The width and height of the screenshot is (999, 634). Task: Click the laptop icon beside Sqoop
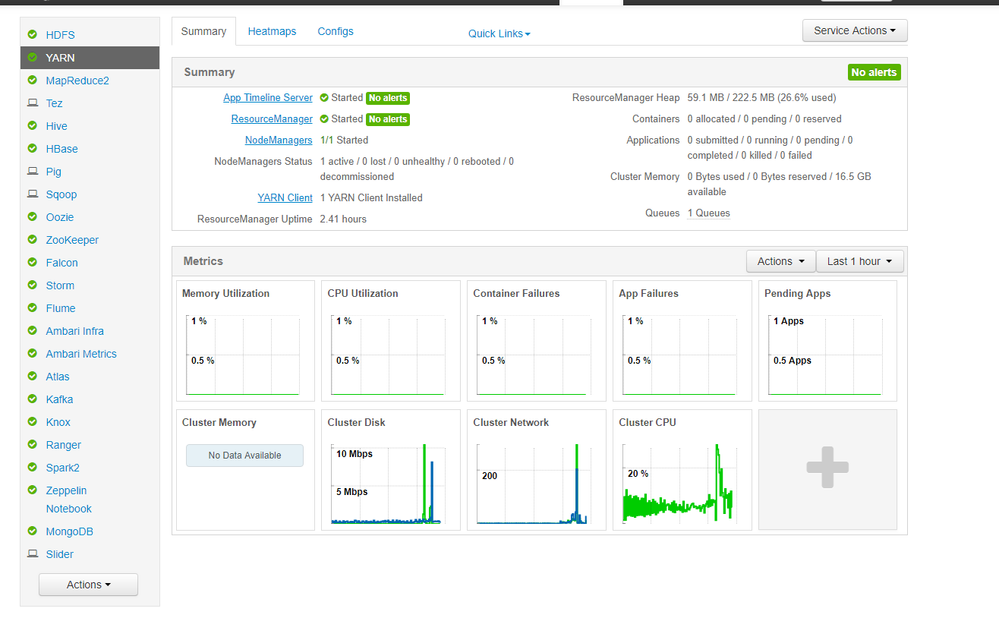tap(32, 194)
